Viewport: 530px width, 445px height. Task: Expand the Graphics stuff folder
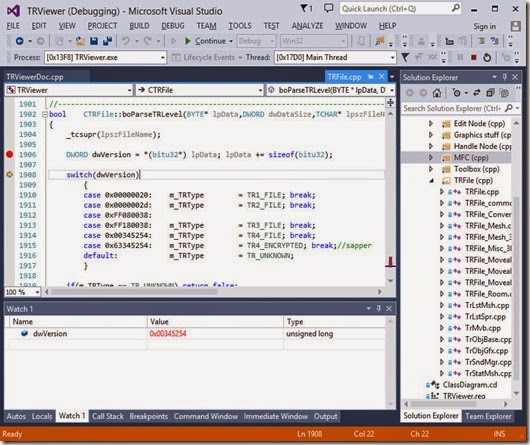[x=431, y=135]
